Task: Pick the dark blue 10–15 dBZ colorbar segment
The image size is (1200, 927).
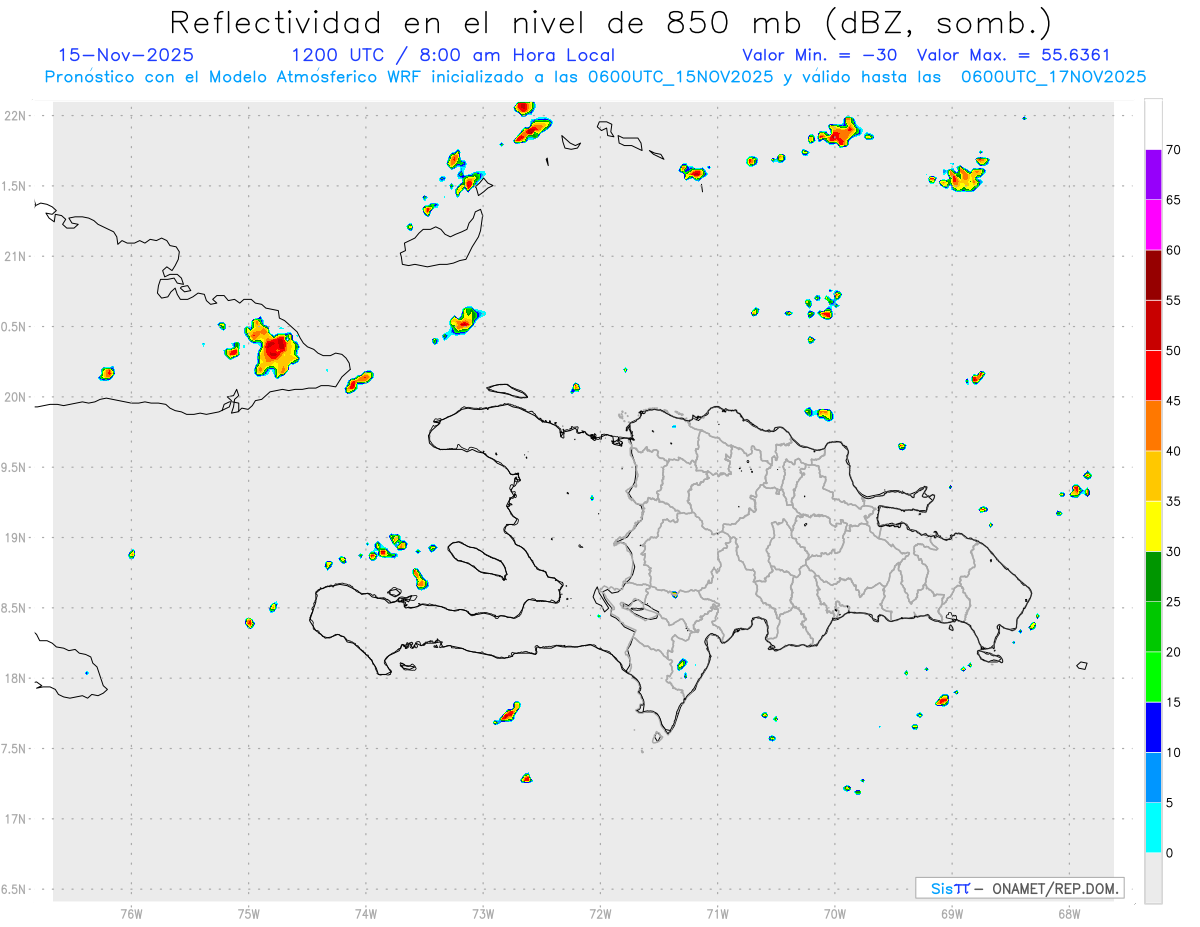Action: (1153, 727)
